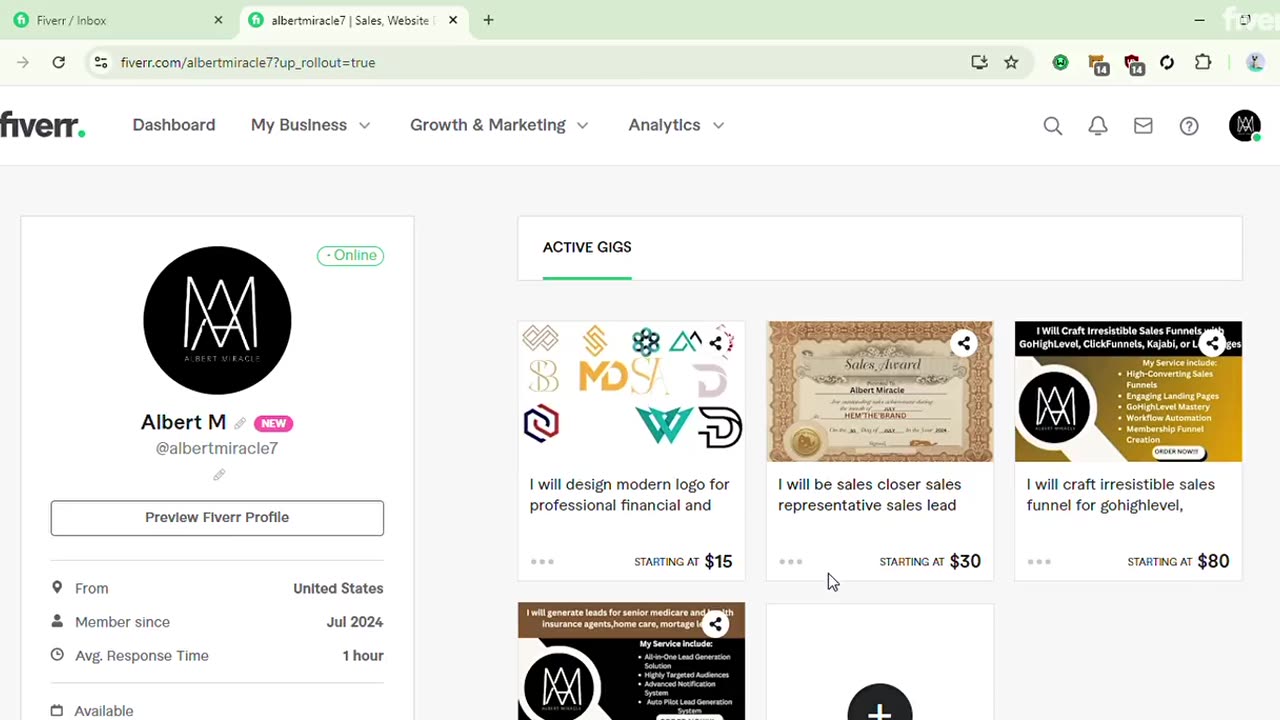Open the help question mark icon

[x=1189, y=126]
